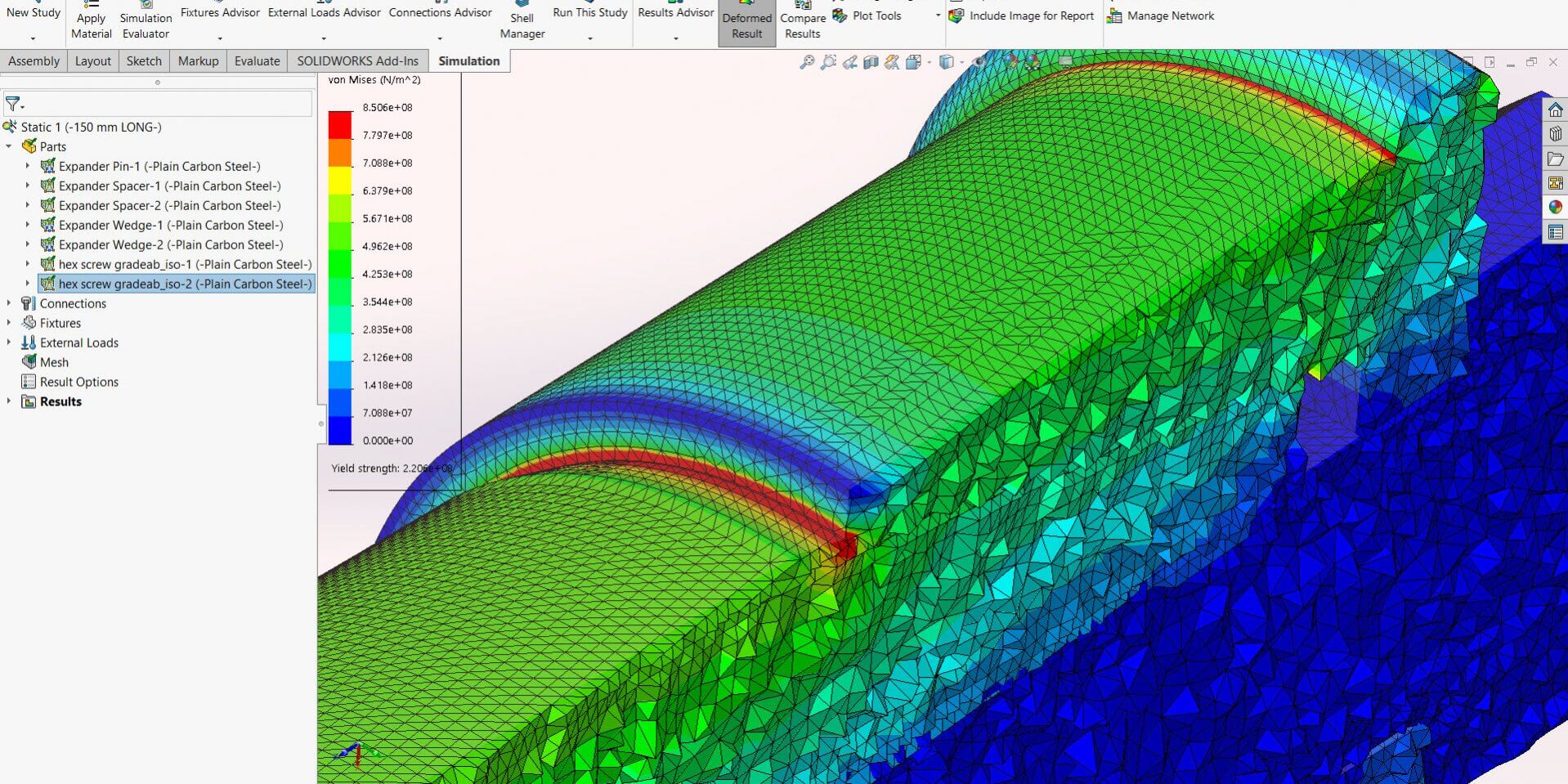Activate the Section View tool
Viewport: 1568px width, 784px height.
pos(869,60)
